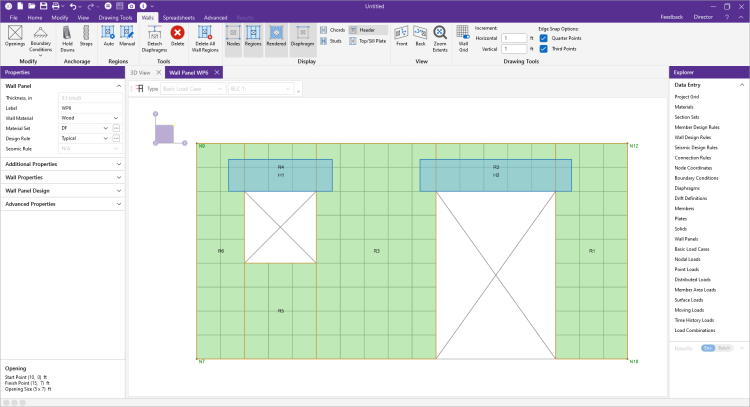Click the Auto regions icon
The height and width of the screenshot is (407, 750).
109,36
